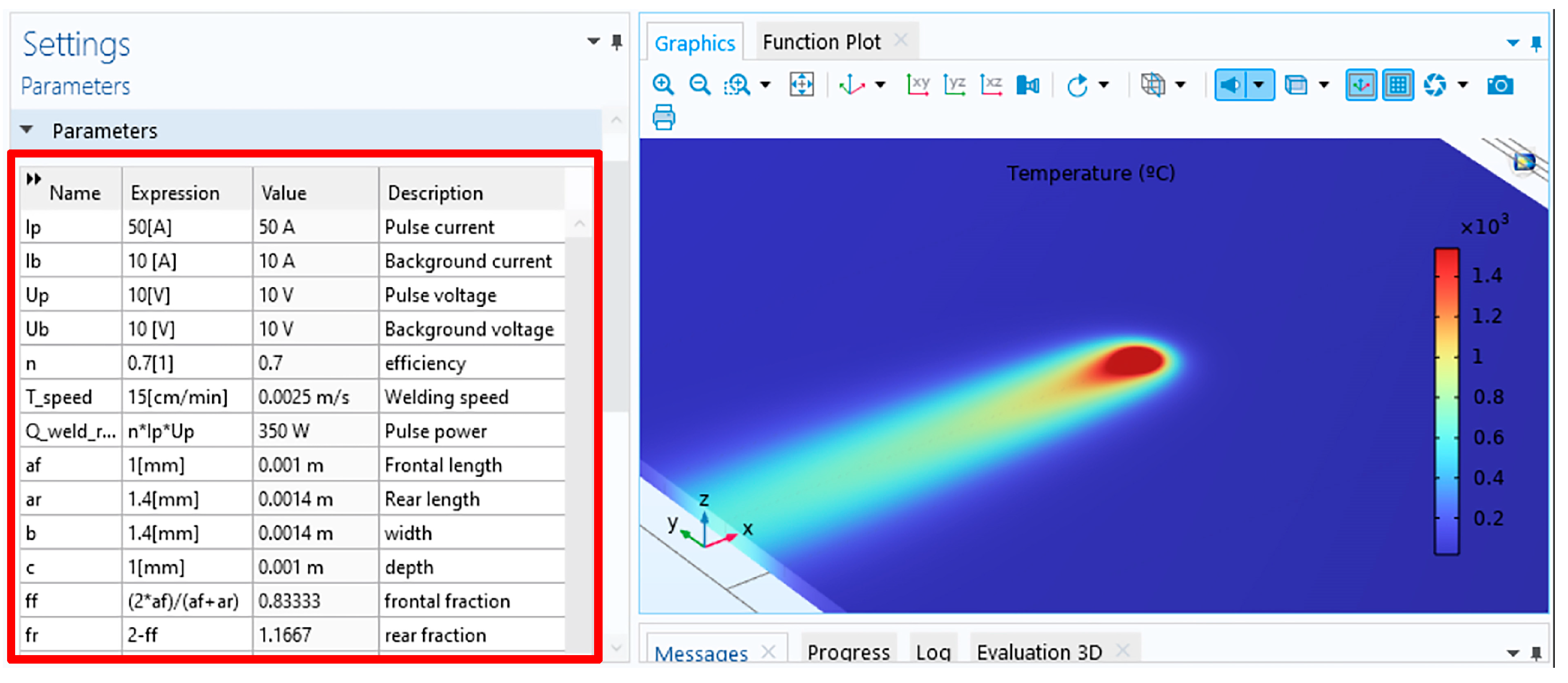1568x683 pixels.
Task: Click the Zoom In magnifier icon
Action: pos(662,85)
